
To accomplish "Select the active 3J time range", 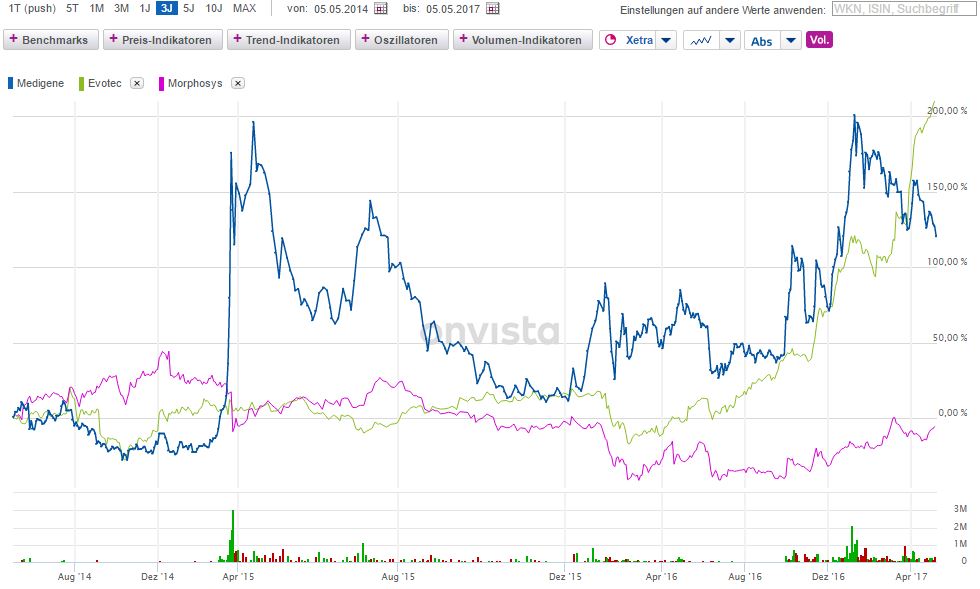I will point(167,9).
